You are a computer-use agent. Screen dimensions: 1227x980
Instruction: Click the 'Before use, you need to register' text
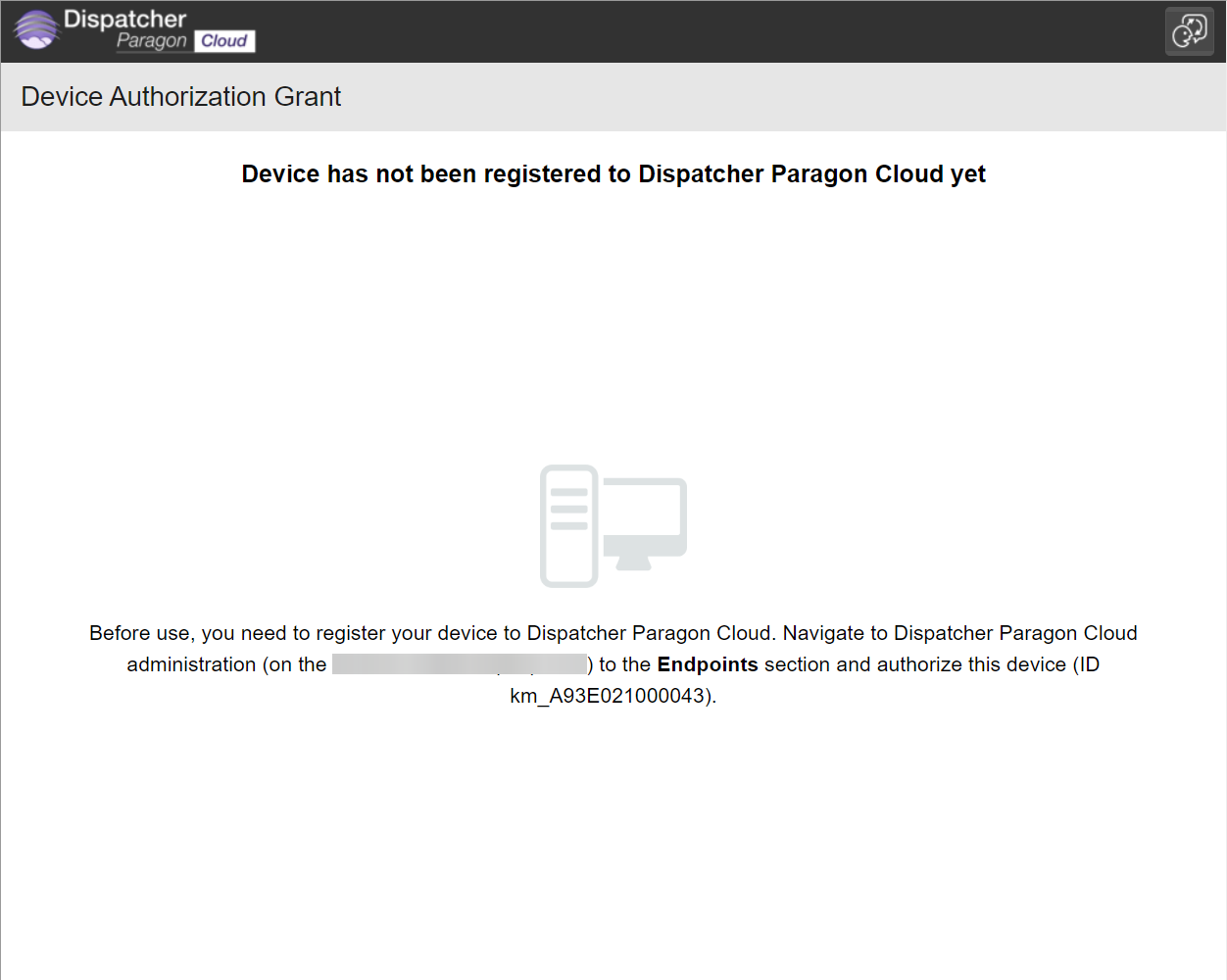pos(294,633)
